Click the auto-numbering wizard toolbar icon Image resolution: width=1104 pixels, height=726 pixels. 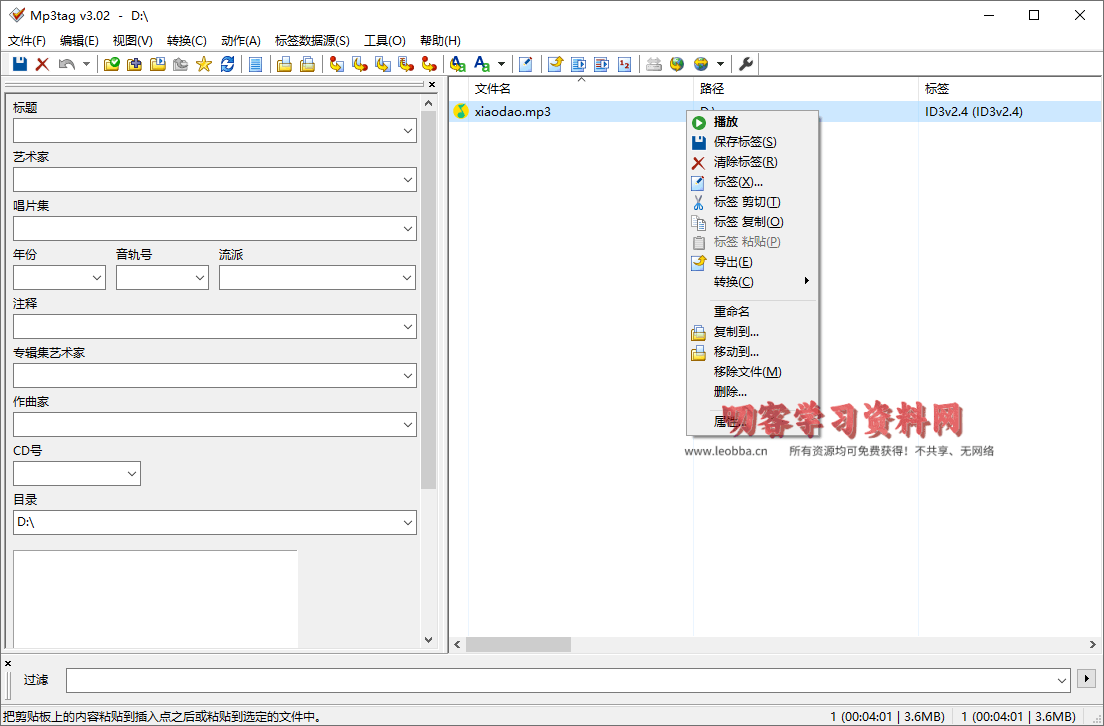625,64
